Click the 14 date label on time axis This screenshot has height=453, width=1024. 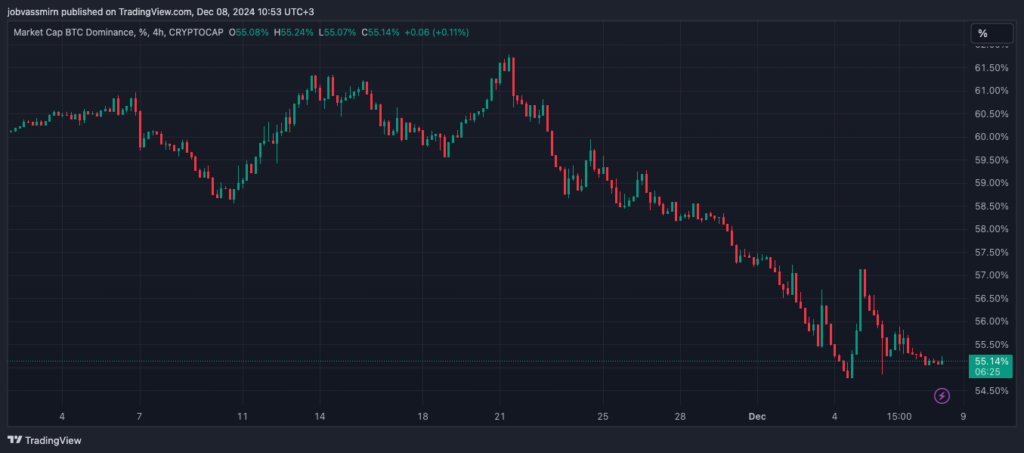click(320, 416)
